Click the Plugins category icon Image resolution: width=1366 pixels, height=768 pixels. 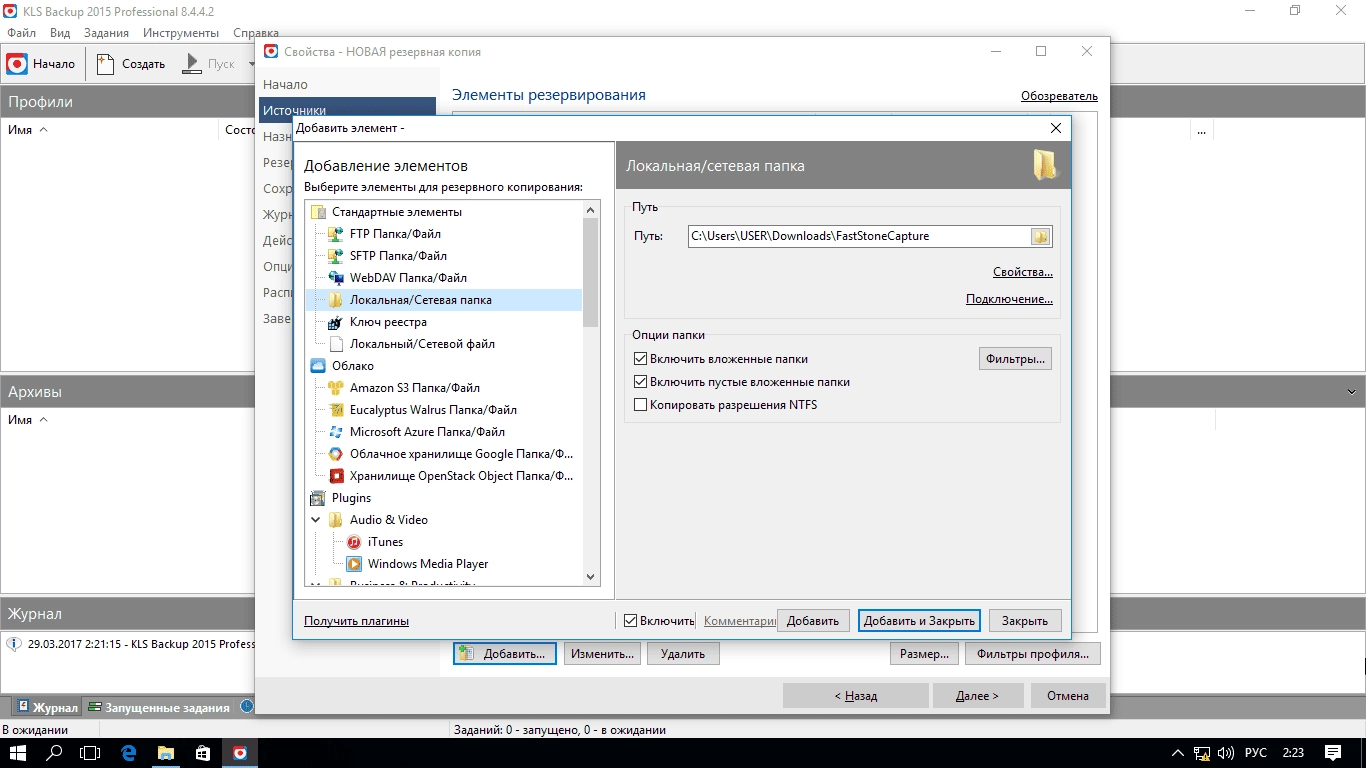pyautogui.click(x=318, y=498)
